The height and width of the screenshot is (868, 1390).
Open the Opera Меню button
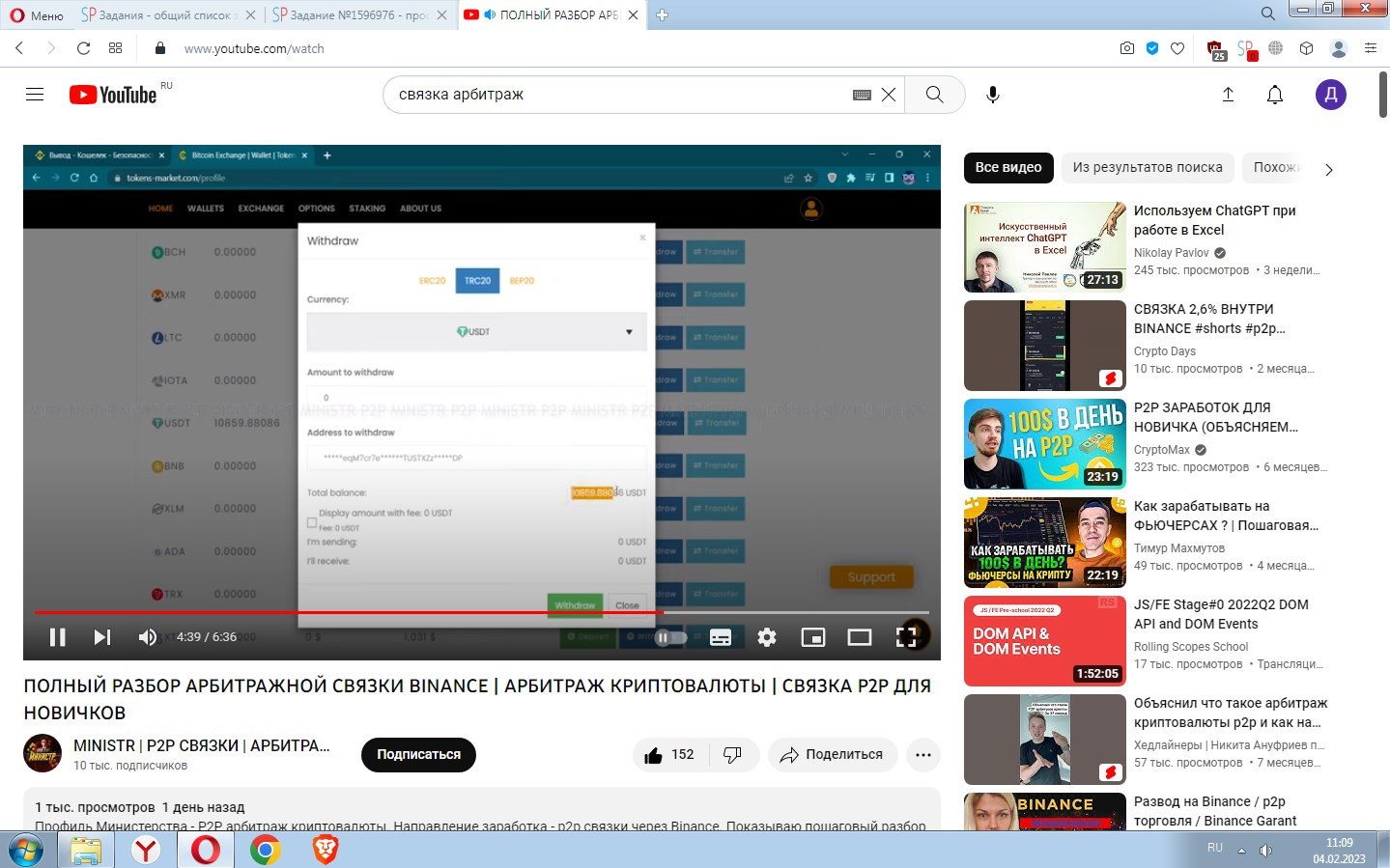(x=37, y=14)
